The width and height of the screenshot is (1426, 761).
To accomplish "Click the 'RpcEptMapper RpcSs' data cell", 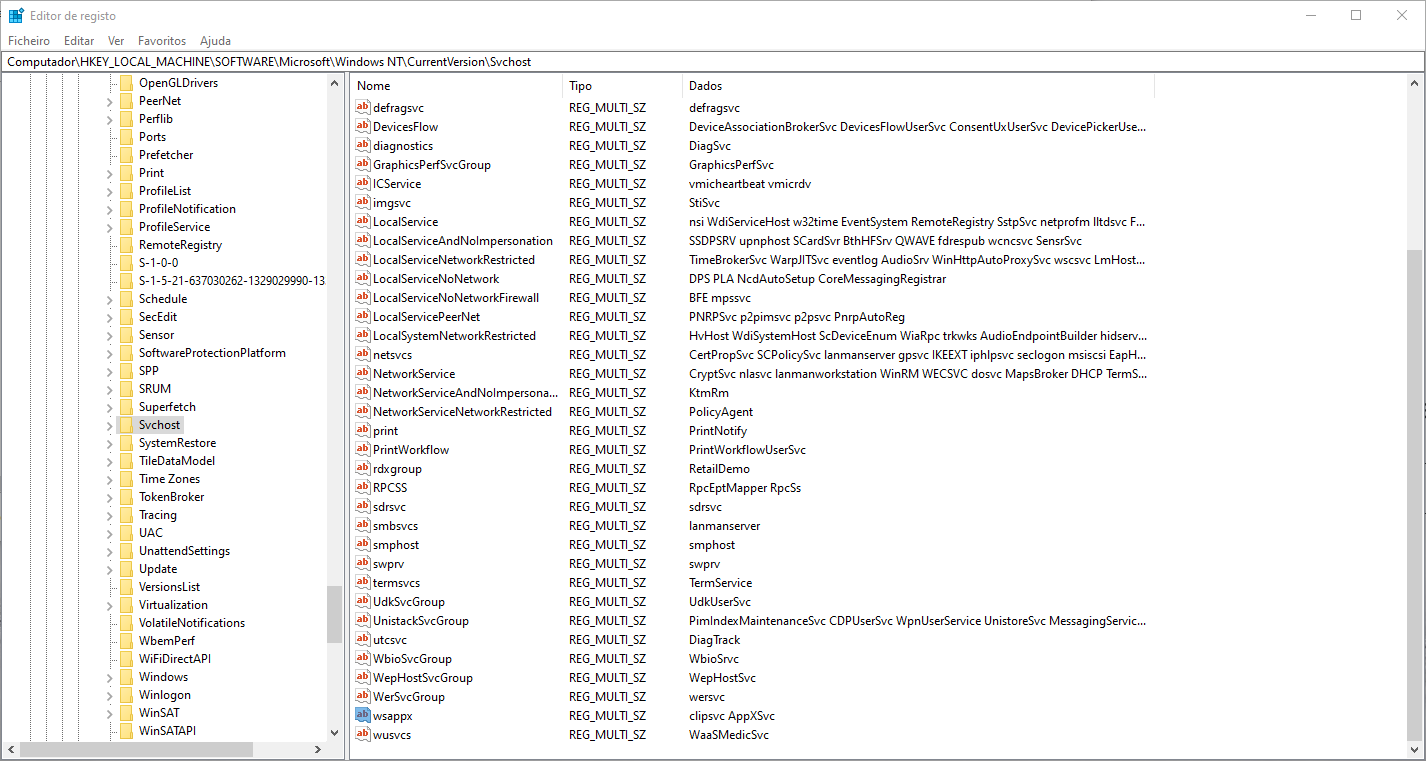I will point(745,488).
